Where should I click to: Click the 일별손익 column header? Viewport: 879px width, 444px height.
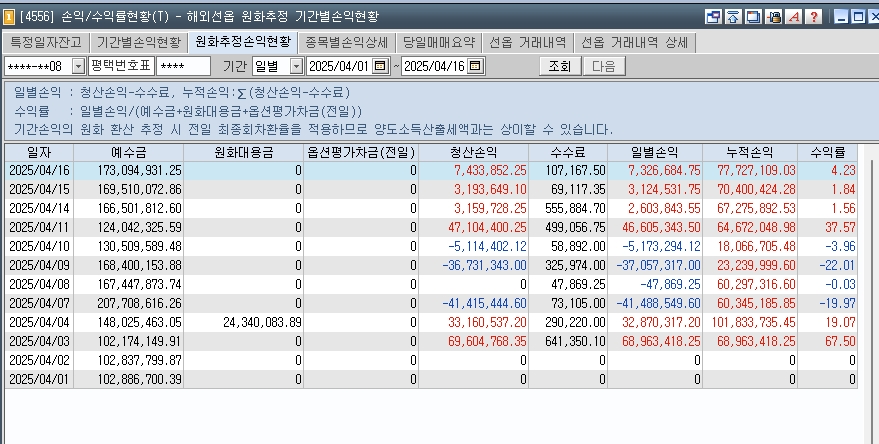[655, 152]
